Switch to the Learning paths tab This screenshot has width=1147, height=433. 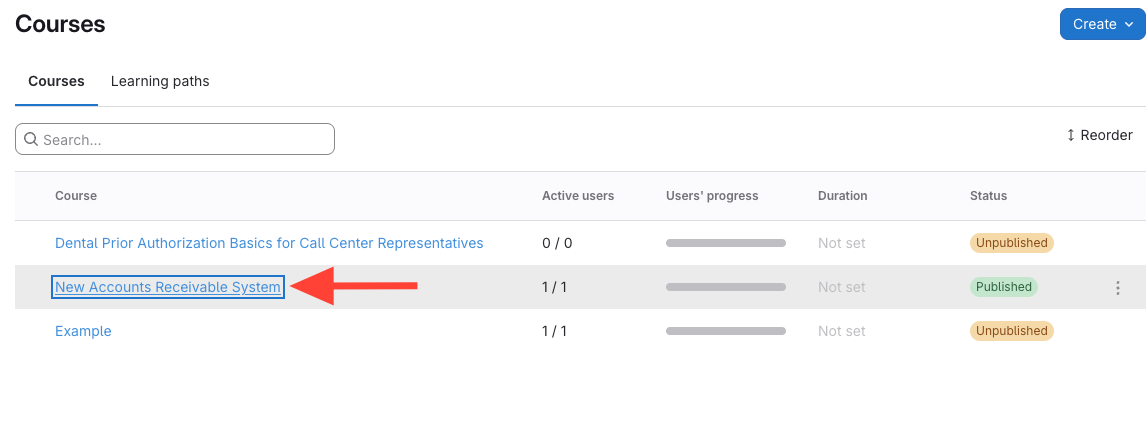[x=160, y=81]
